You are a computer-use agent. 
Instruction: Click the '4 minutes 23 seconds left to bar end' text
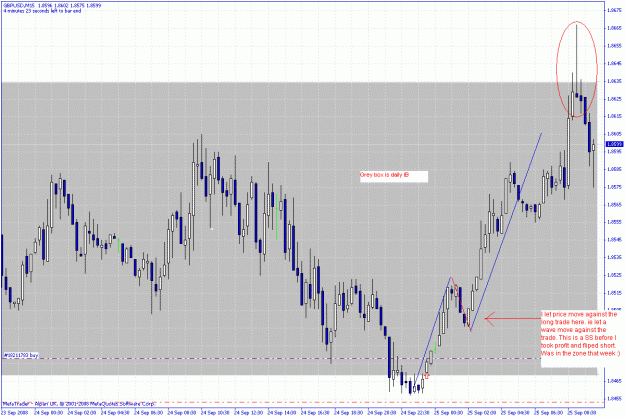pyautogui.click(x=42, y=11)
